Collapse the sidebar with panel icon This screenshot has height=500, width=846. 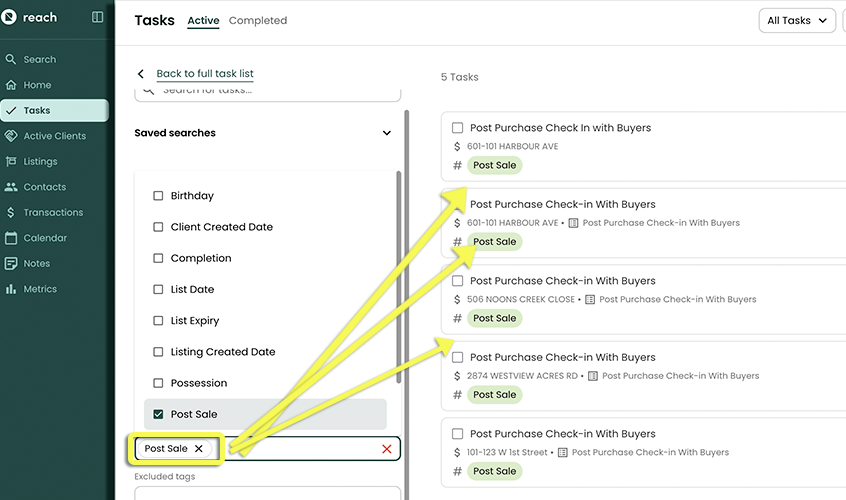[x=97, y=17]
